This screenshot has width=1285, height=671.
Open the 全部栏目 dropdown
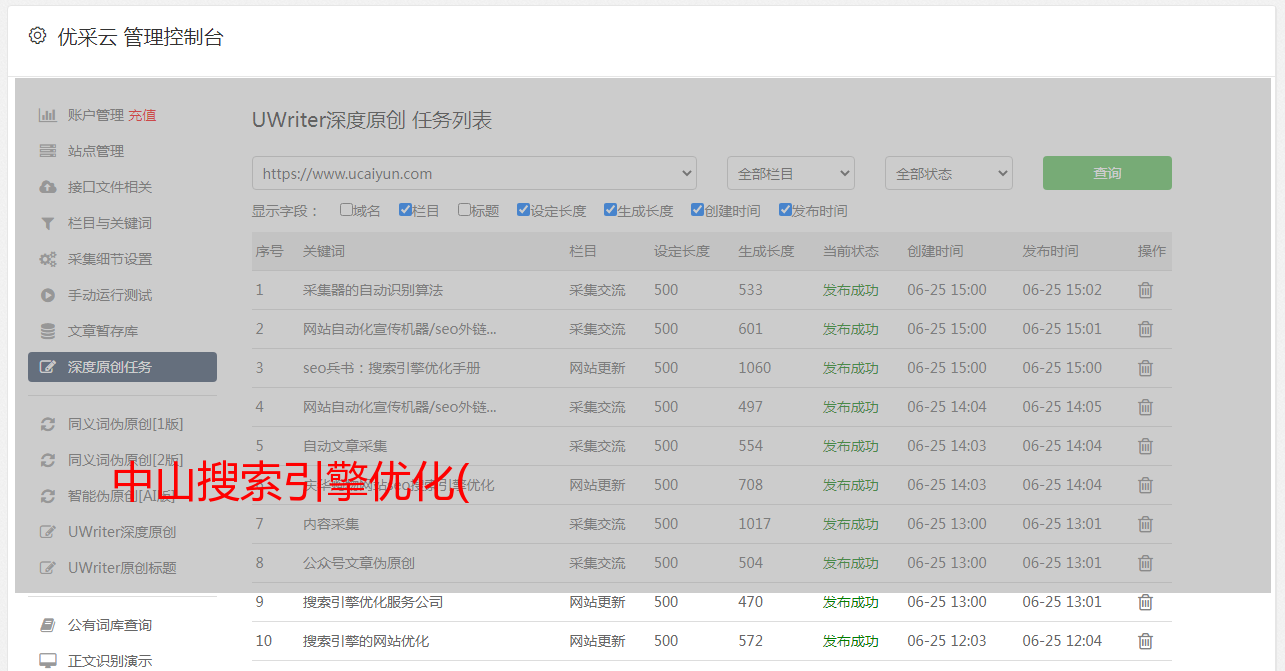pos(790,173)
